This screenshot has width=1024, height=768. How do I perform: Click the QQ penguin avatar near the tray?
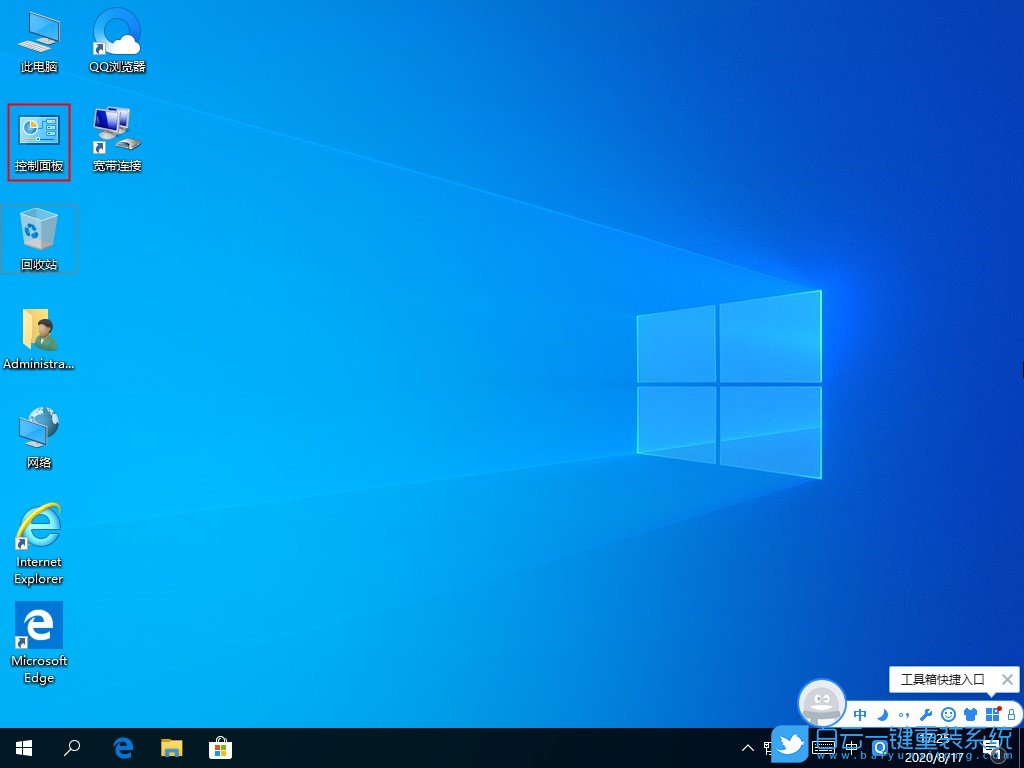[822, 701]
